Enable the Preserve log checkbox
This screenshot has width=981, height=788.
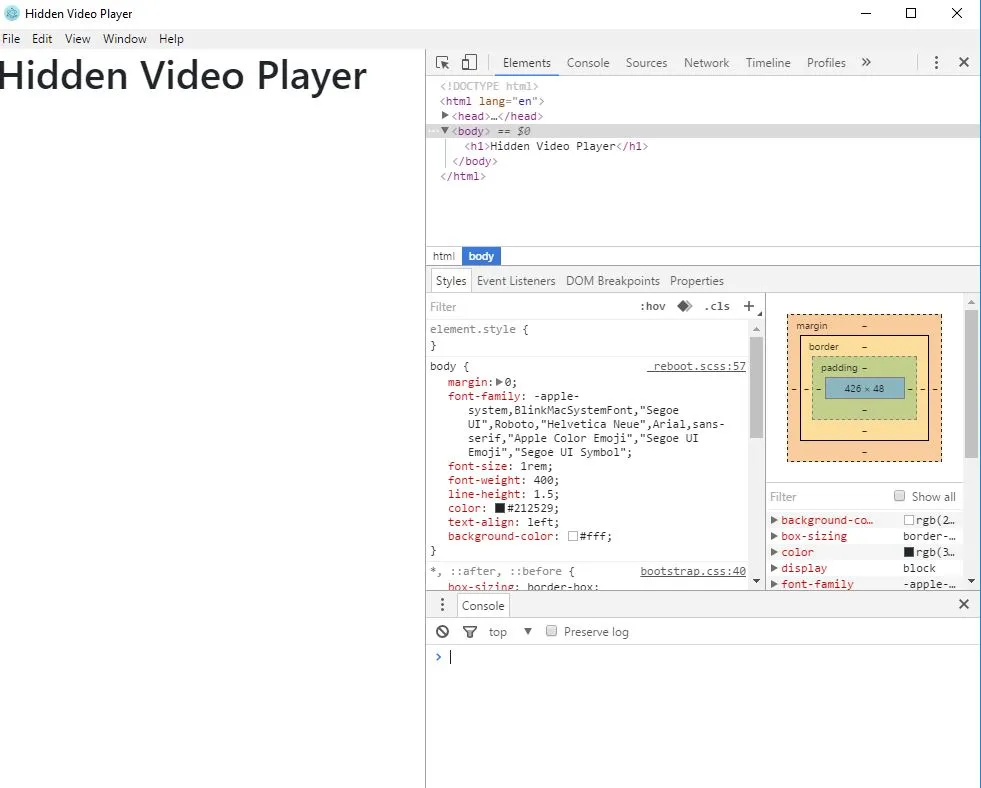coord(551,630)
